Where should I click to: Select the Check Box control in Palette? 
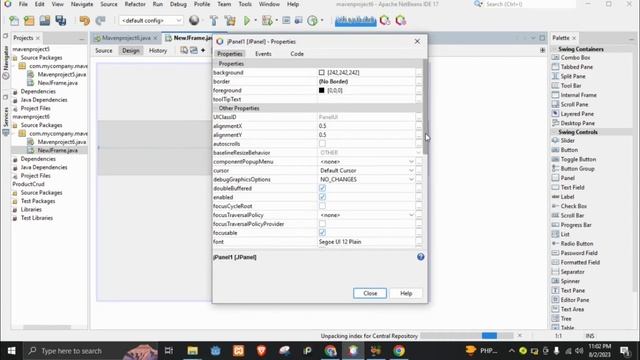(573, 206)
